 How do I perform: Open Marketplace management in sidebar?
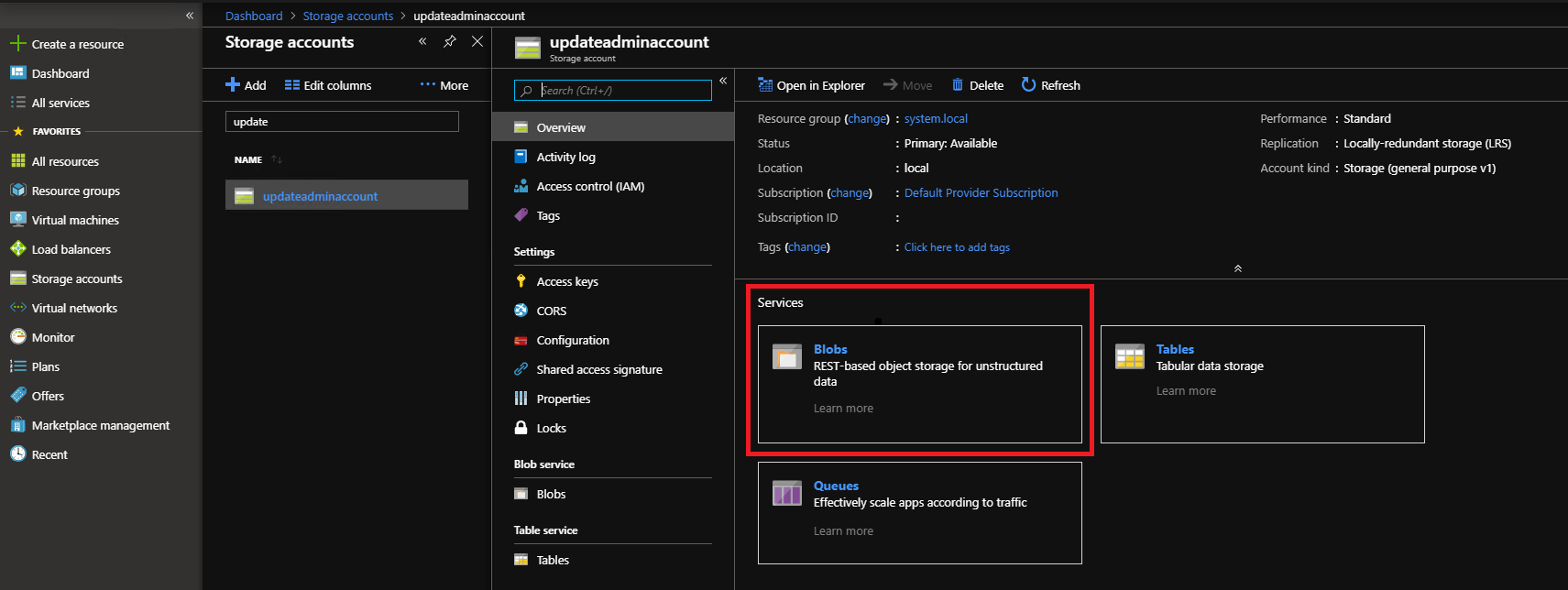click(x=100, y=425)
